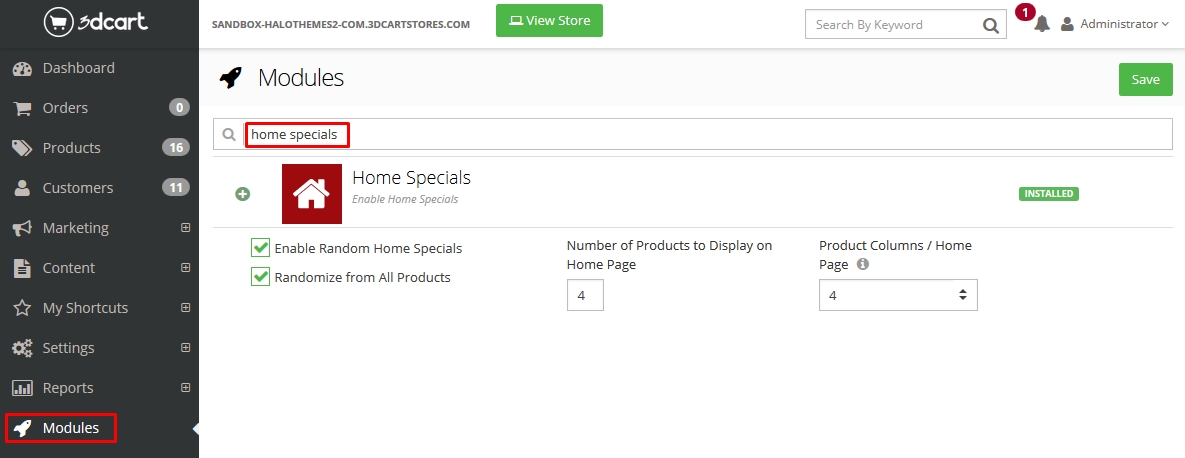Click the View Store button
Image resolution: width=1185 pixels, height=458 pixels.
(549, 21)
